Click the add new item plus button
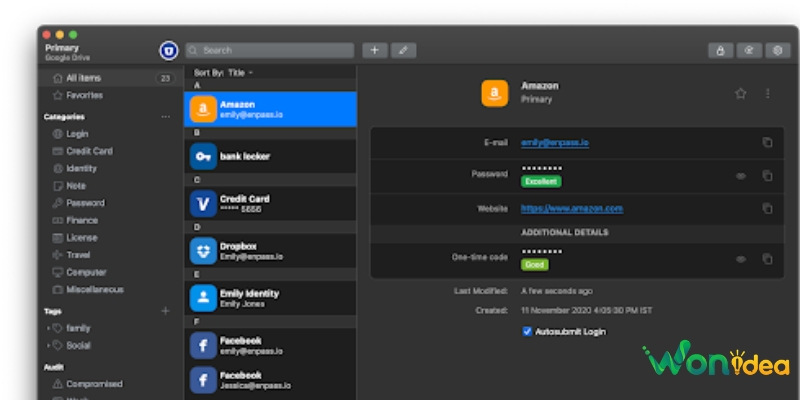The height and width of the screenshot is (400, 800). click(x=375, y=50)
